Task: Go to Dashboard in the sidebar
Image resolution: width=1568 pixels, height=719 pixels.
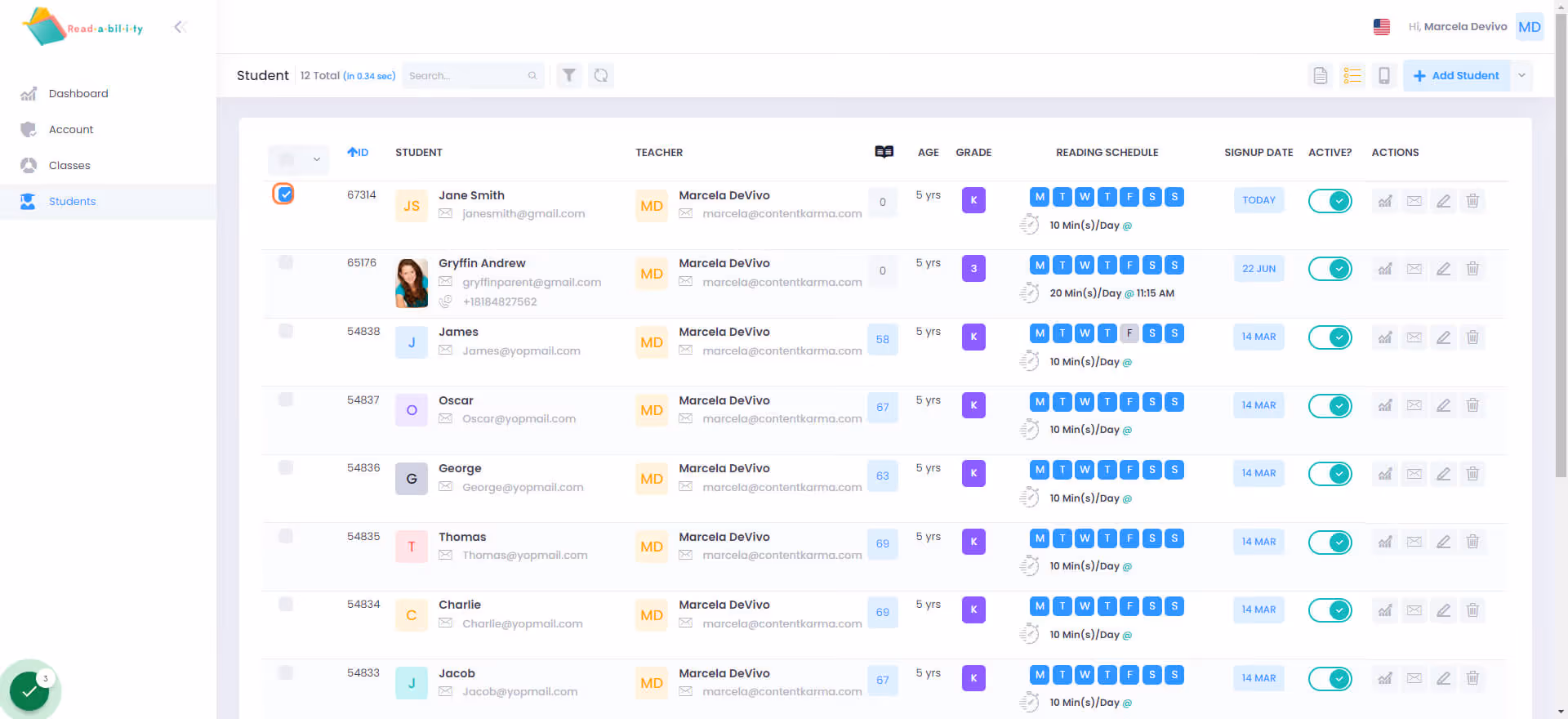Action: 78,93
